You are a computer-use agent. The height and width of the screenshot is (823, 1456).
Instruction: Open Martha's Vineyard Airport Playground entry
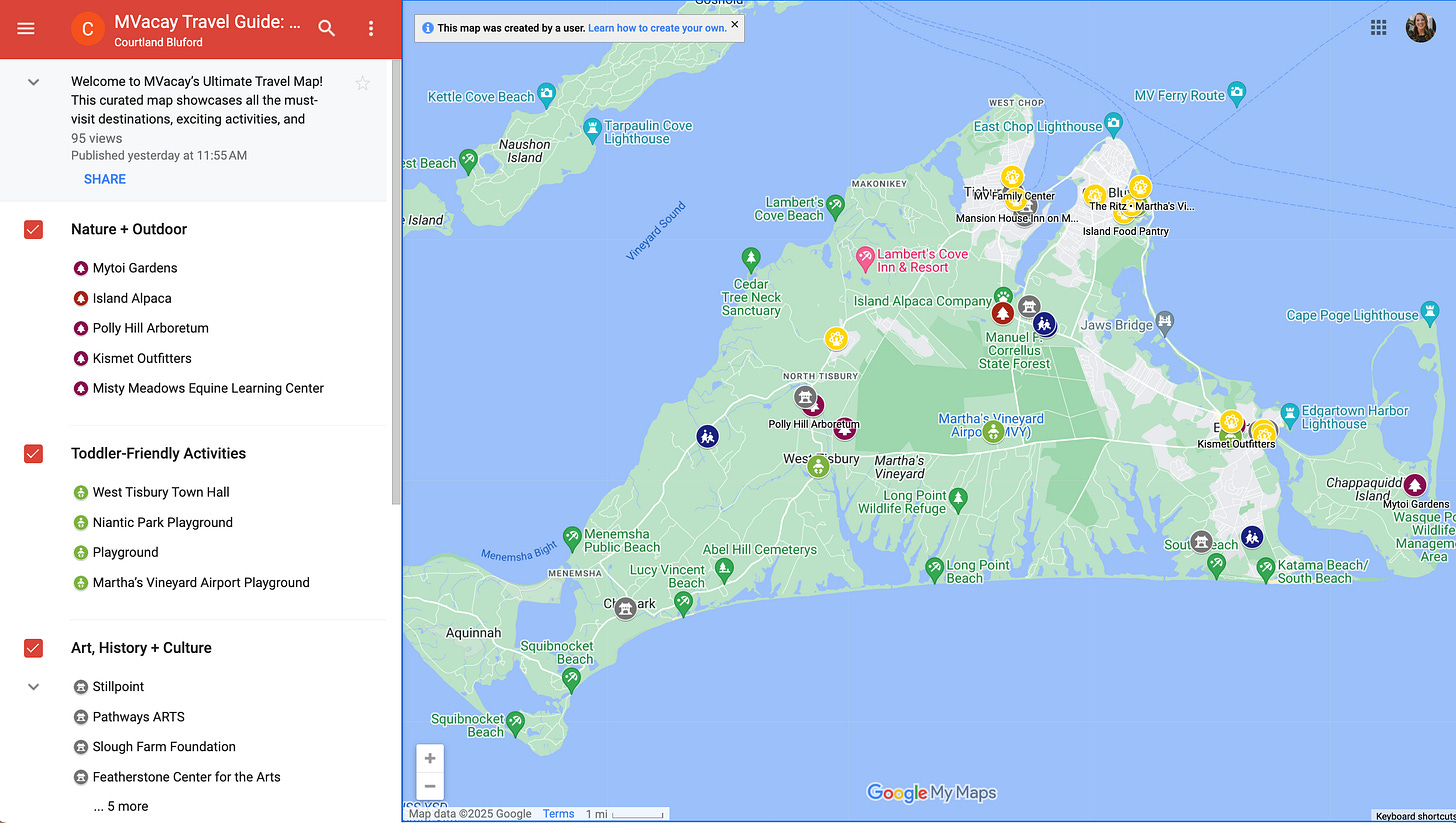[201, 582]
